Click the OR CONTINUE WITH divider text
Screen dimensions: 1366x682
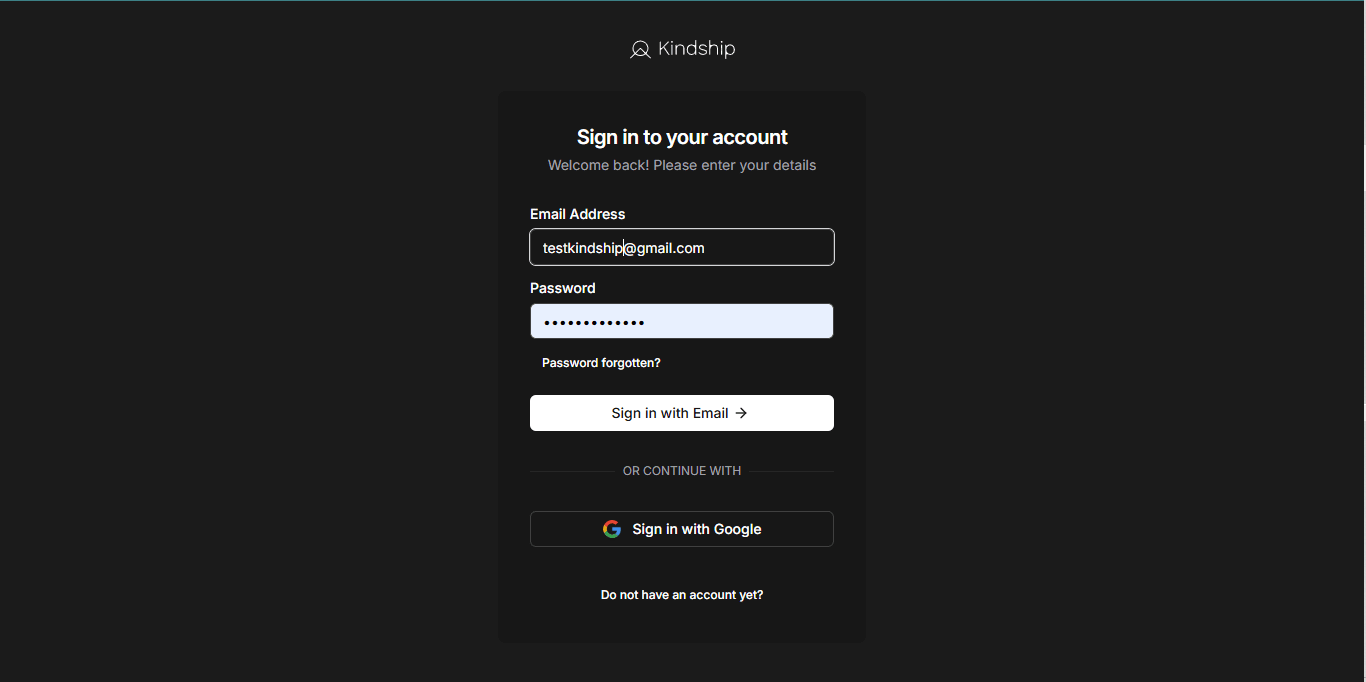[682, 471]
